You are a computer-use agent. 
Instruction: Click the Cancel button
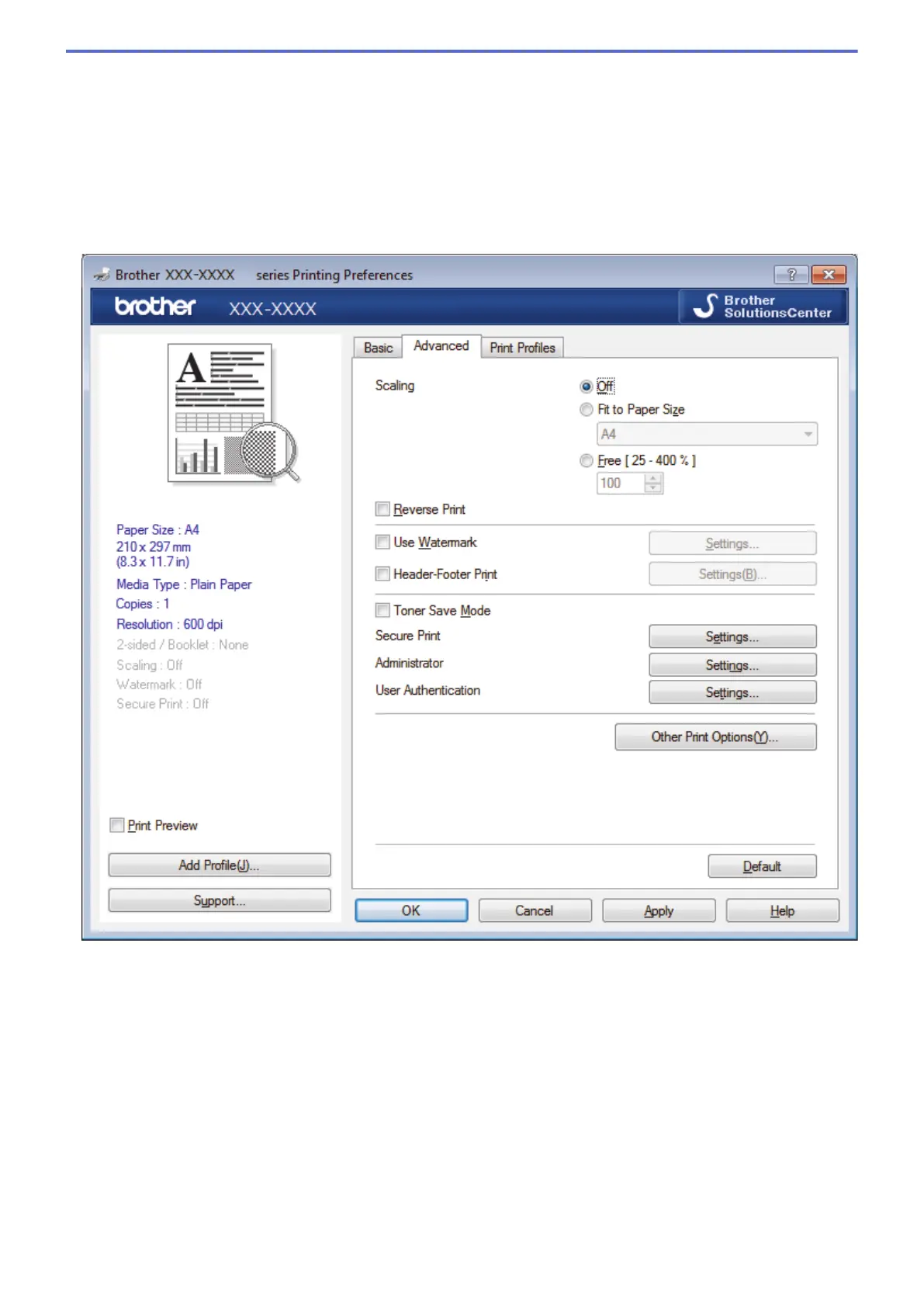coord(535,910)
